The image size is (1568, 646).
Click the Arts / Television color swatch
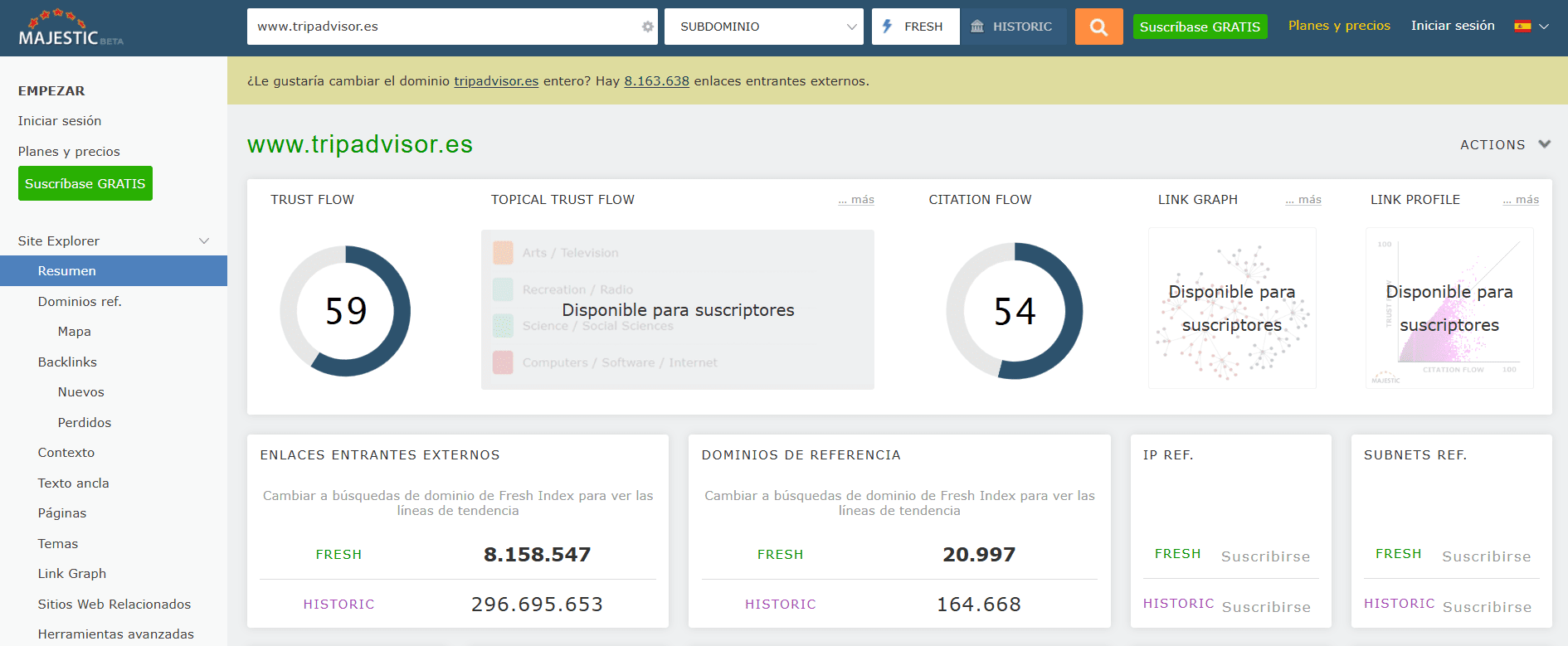(503, 253)
